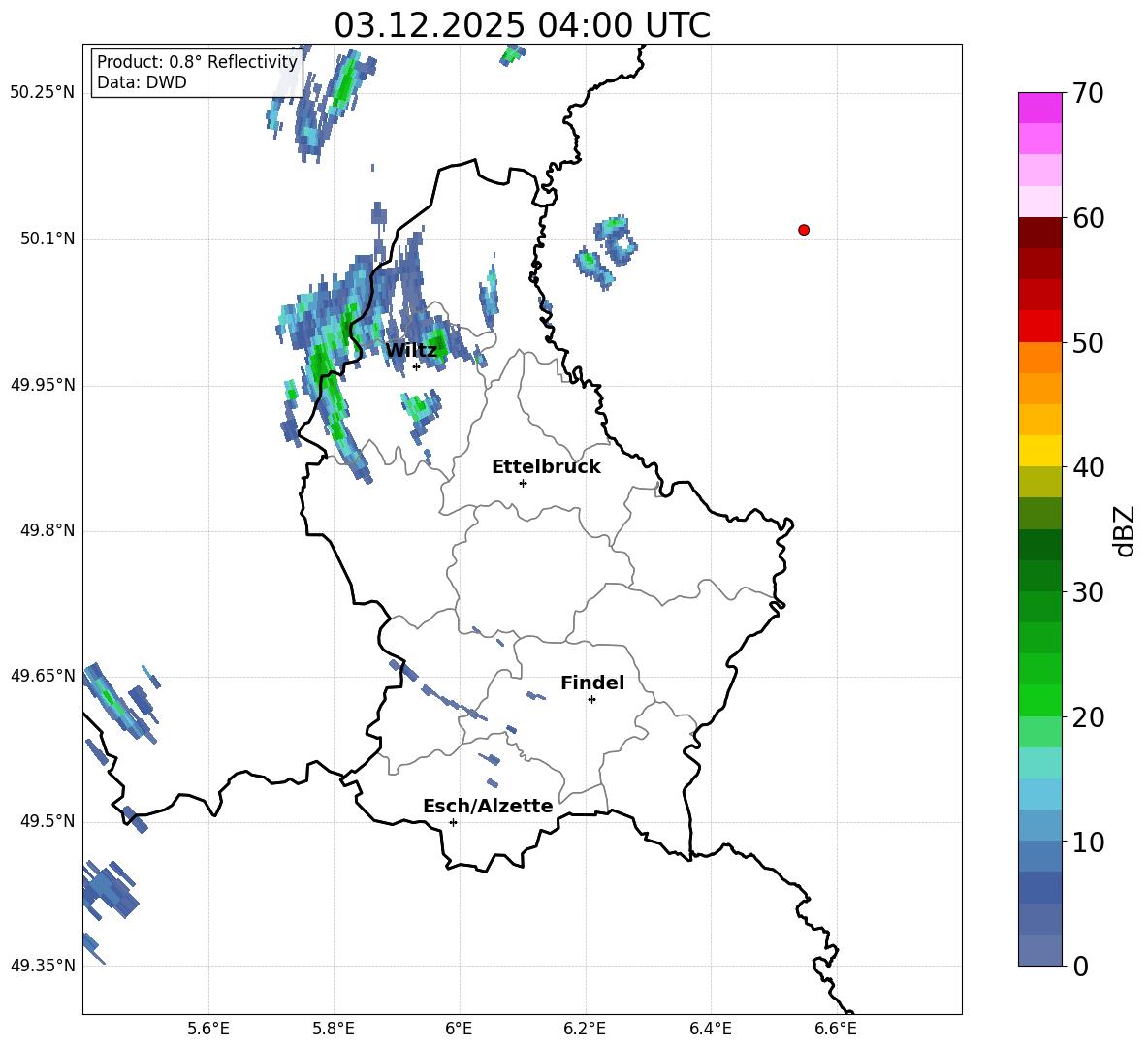Click the 50.1°N latitude label

click(x=48, y=239)
